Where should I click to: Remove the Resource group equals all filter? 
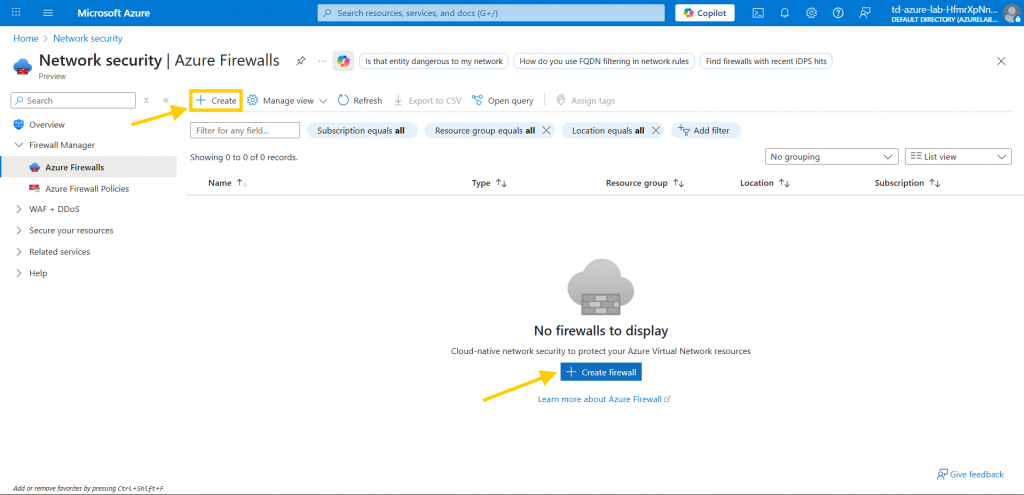[x=546, y=131]
